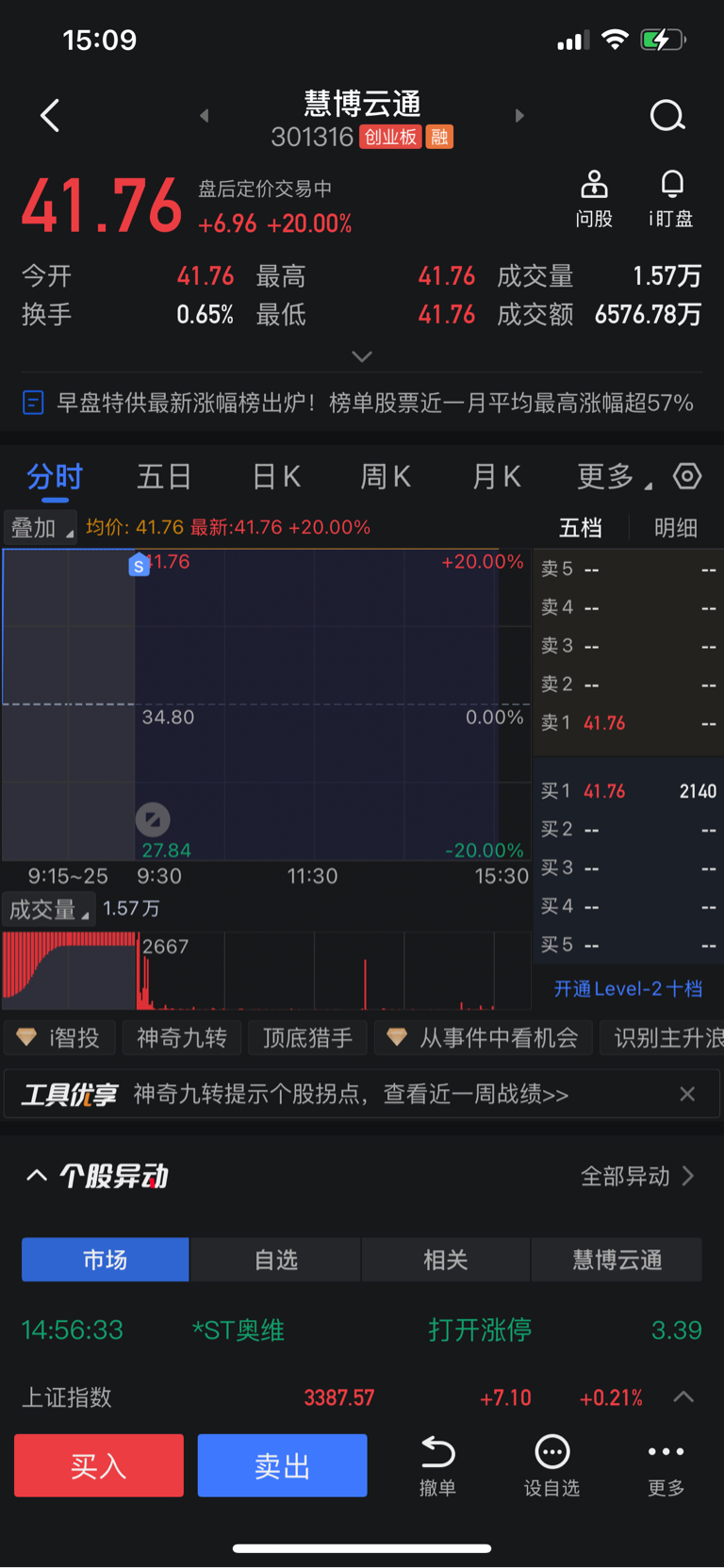The height and width of the screenshot is (1568, 724).
Task: Select the 五日 chart tab
Action: 164,476
